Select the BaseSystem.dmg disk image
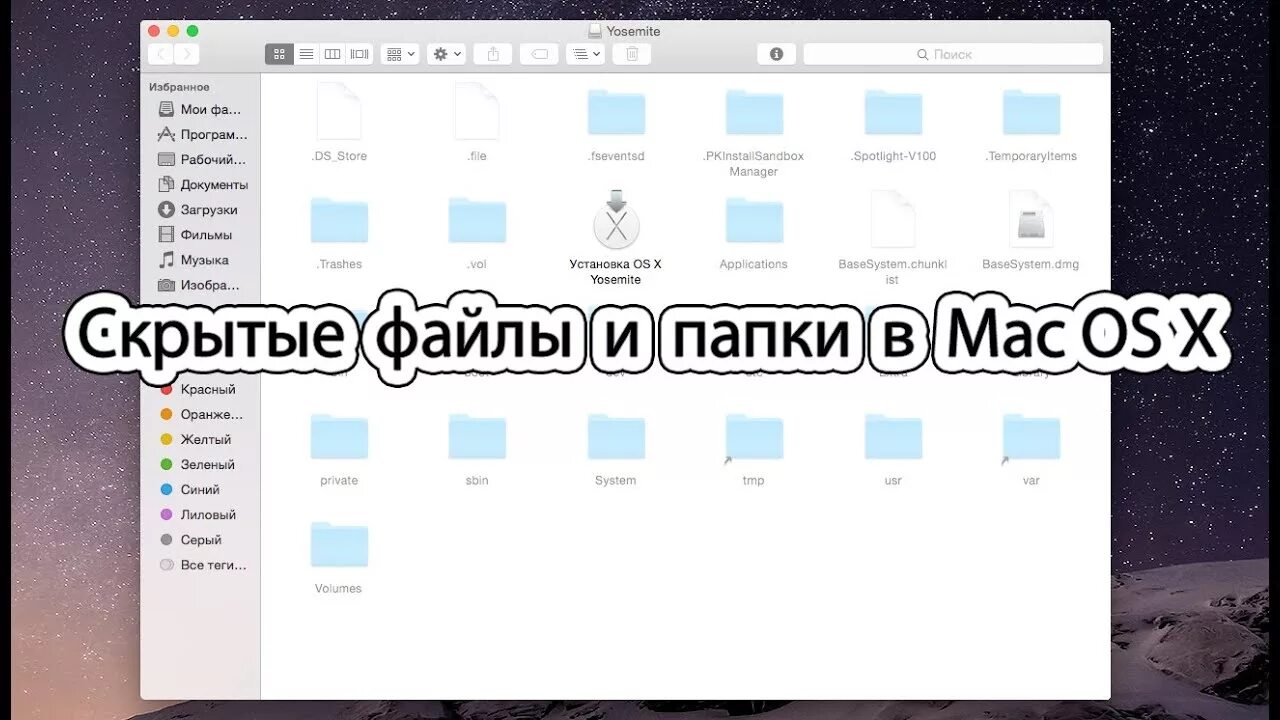The height and width of the screenshot is (720, 1280). (x=1031, y=220)
